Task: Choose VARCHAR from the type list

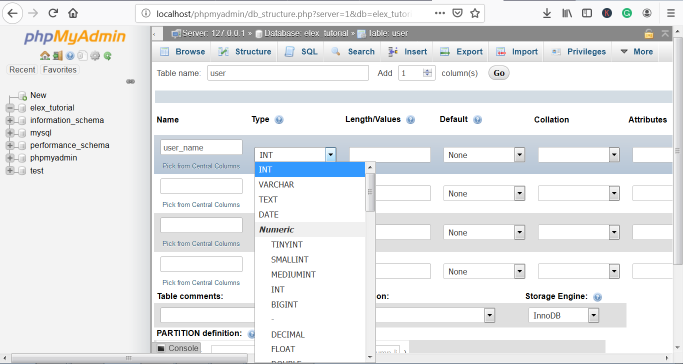Action: click(x=310, y=185)
